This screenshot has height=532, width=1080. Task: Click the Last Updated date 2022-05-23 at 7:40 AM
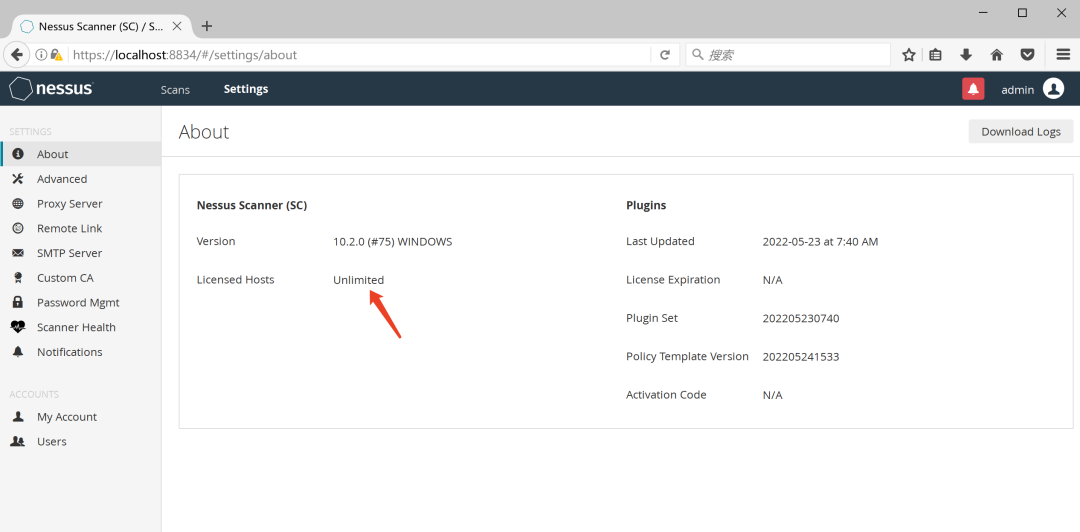tap(820, 242)
